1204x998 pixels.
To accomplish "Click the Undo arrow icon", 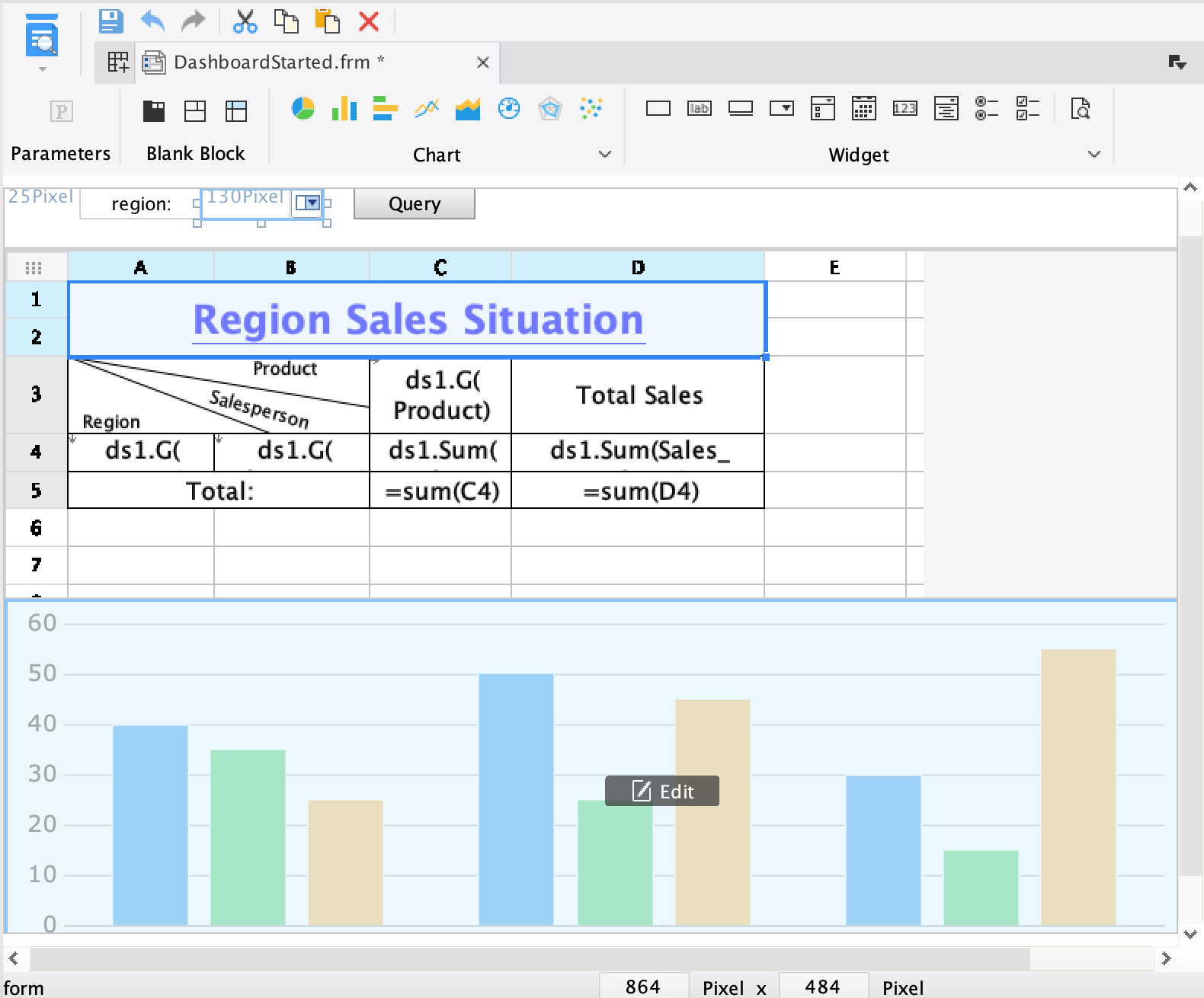I will [x=152, y=21].
